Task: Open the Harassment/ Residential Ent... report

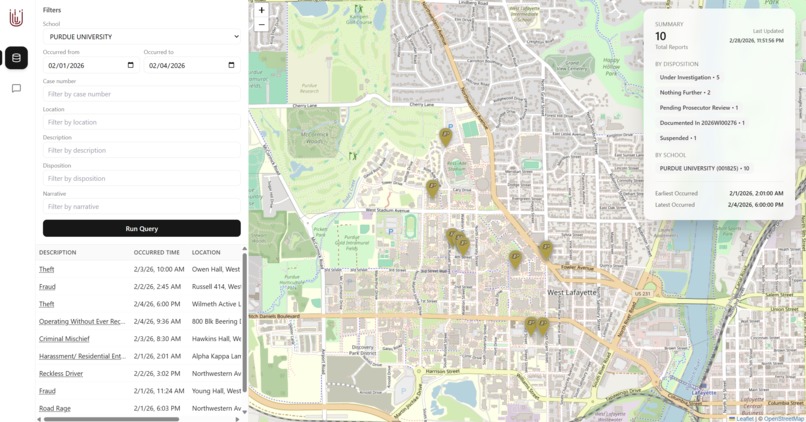Action: pyautogui.click(x=82, y=356)
